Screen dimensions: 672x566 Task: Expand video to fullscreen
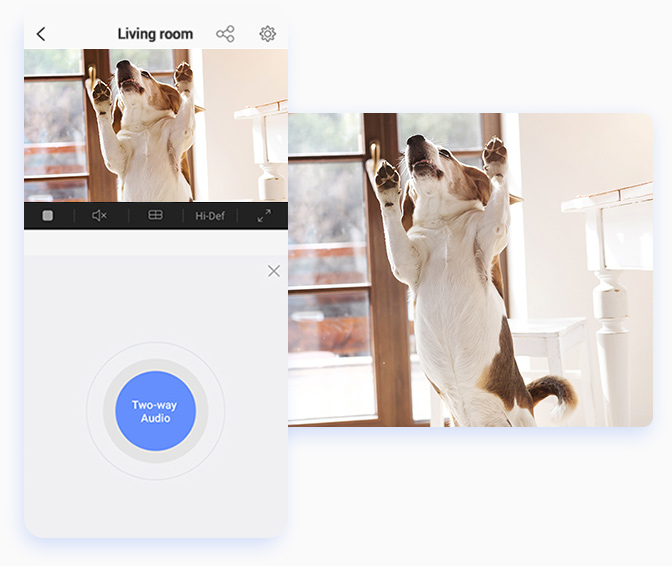[264, 216]
